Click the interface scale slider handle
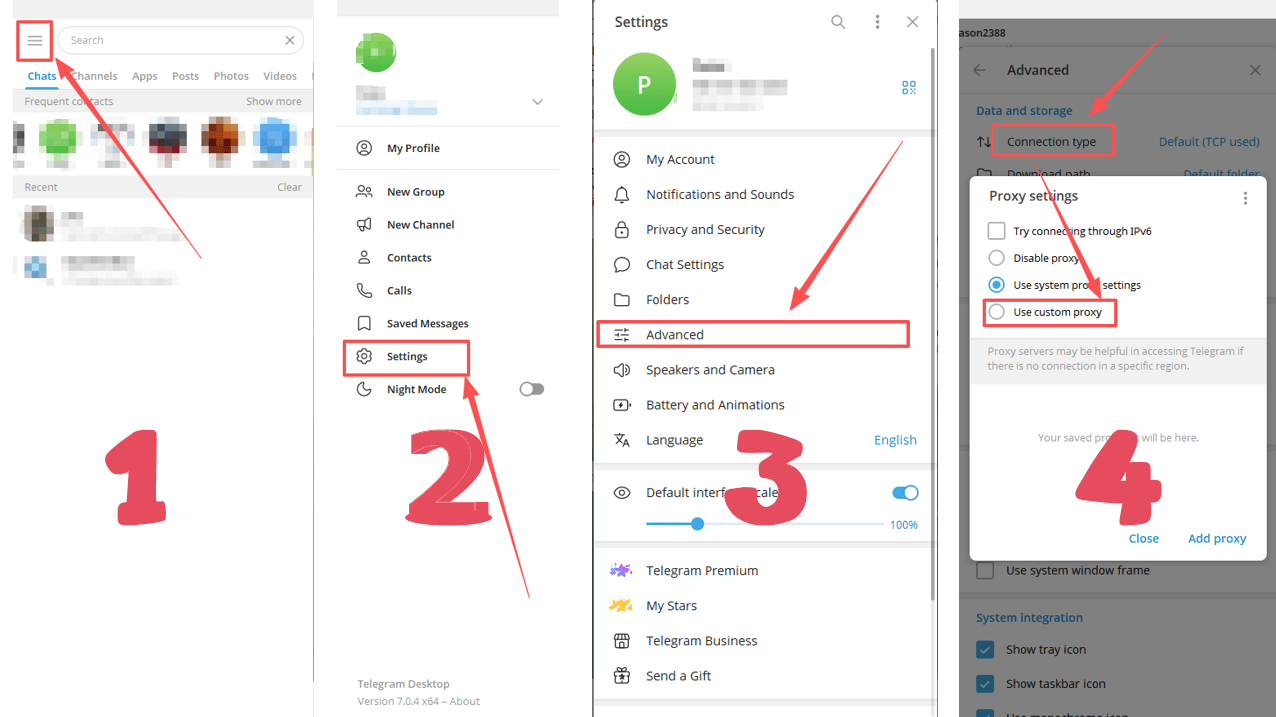Viewport: 1276px width, 717px height. [697, 524]
